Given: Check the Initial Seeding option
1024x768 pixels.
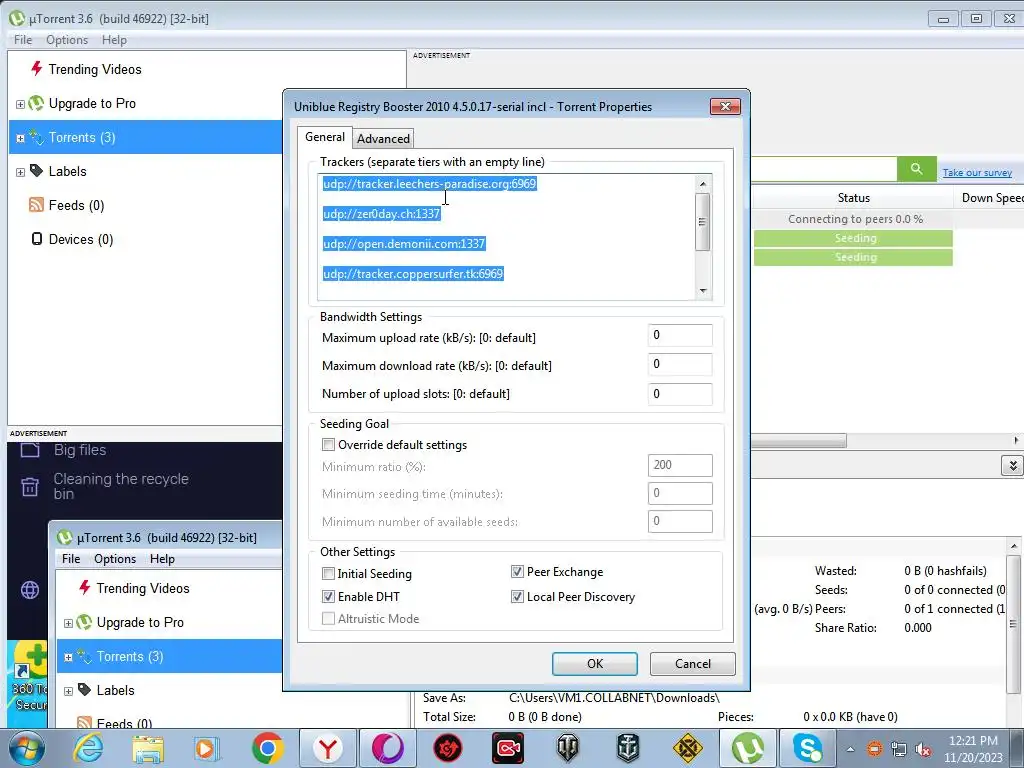Looking at the screenshot, I should [x=328, y=573].
